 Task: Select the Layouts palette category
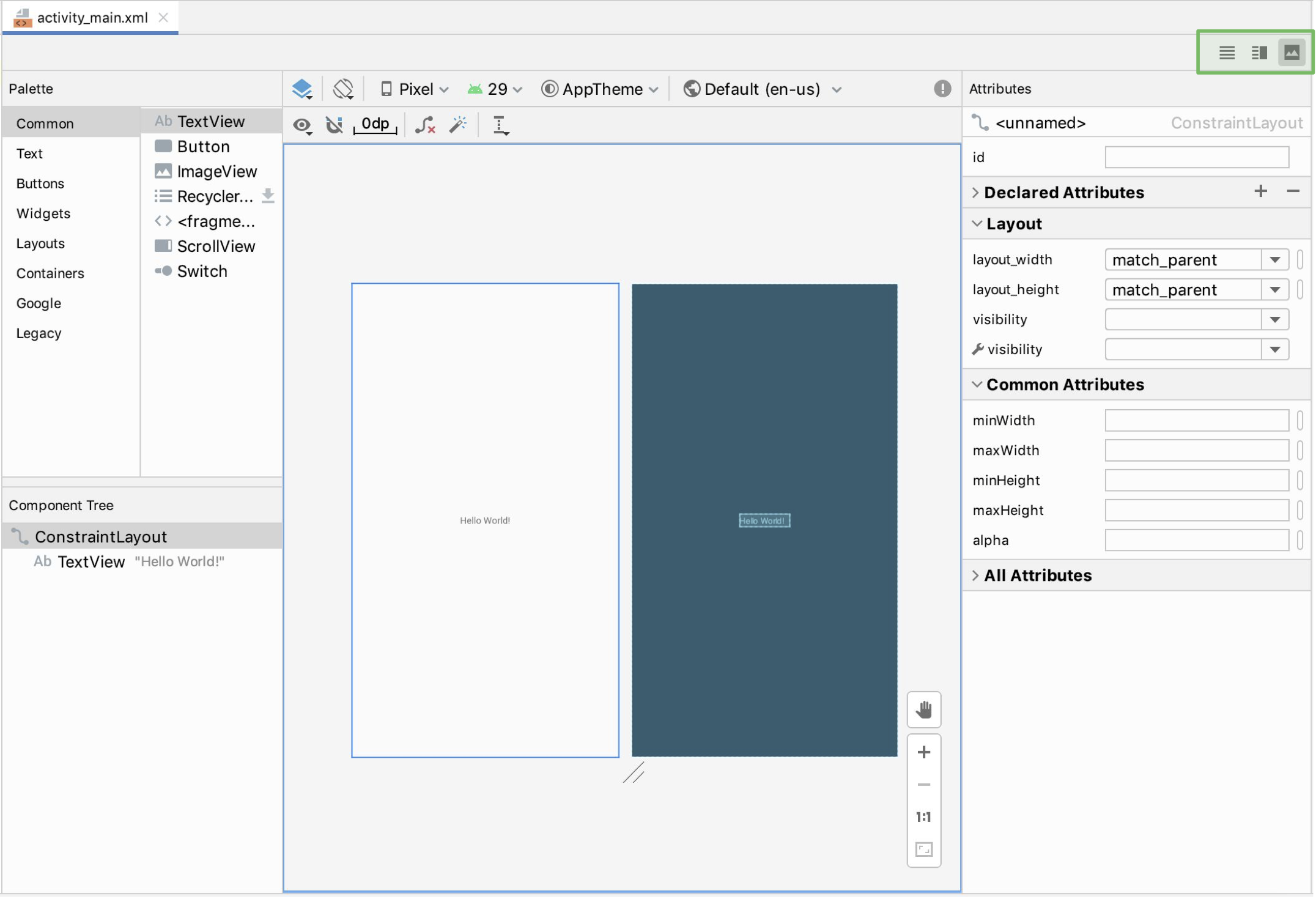pos(40,243)
